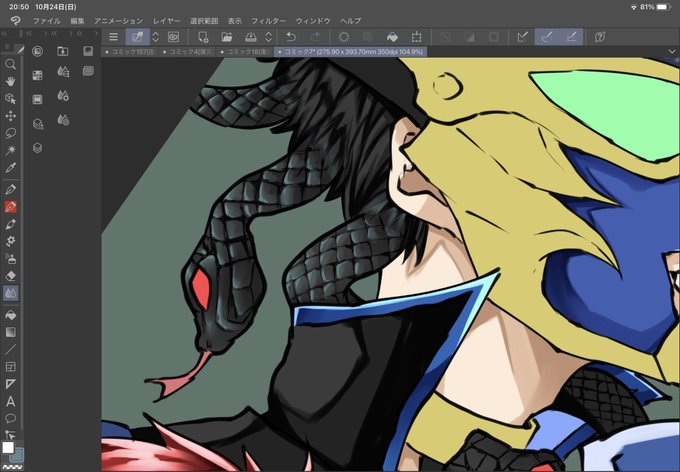Select the Operation object tool
Viewport: 680px width, 472px height.
click(x=10, y=99)
